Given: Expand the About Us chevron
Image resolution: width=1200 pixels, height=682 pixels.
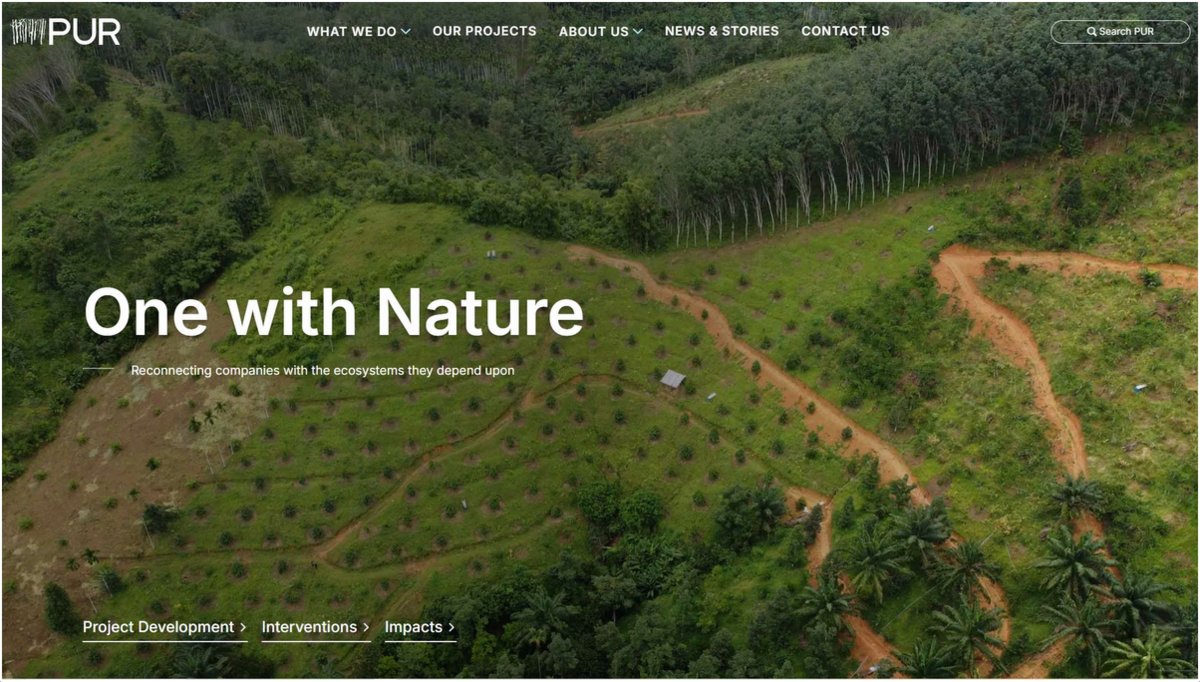Looking at the screenshot, I should point(637,32).
